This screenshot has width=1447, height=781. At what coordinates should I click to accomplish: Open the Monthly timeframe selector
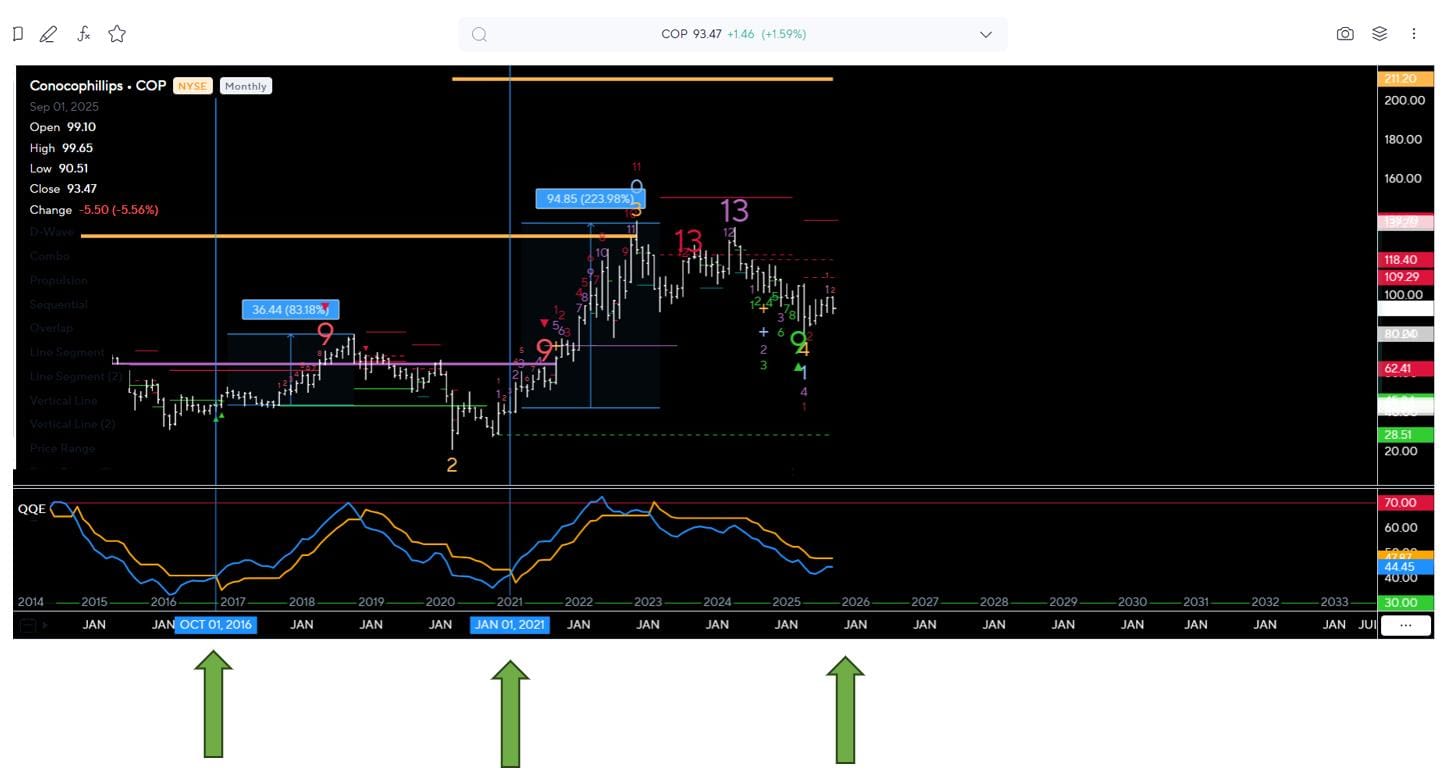pos(245,86)
